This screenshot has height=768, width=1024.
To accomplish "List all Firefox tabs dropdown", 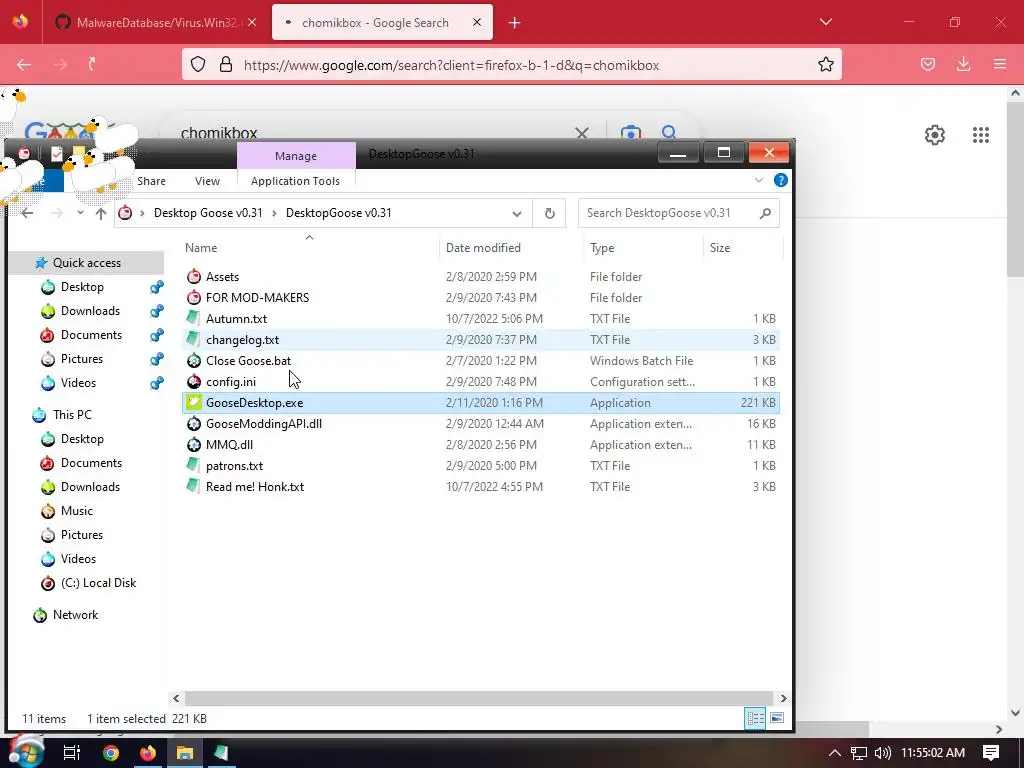I will (x=825, y=22).
